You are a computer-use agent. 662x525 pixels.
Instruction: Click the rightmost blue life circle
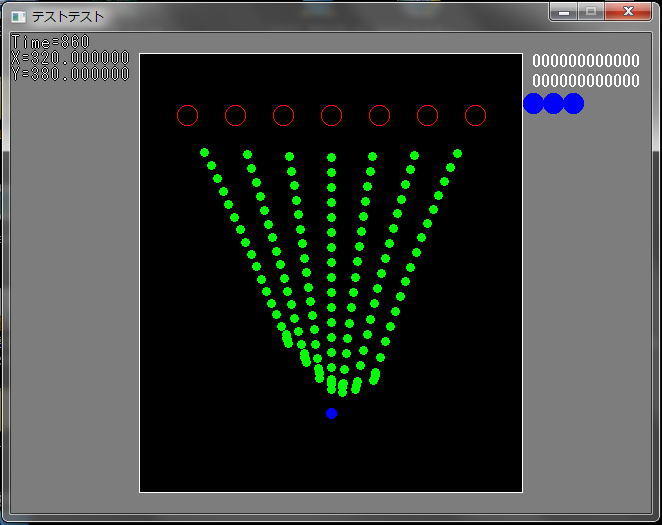[x=573, y=103]
